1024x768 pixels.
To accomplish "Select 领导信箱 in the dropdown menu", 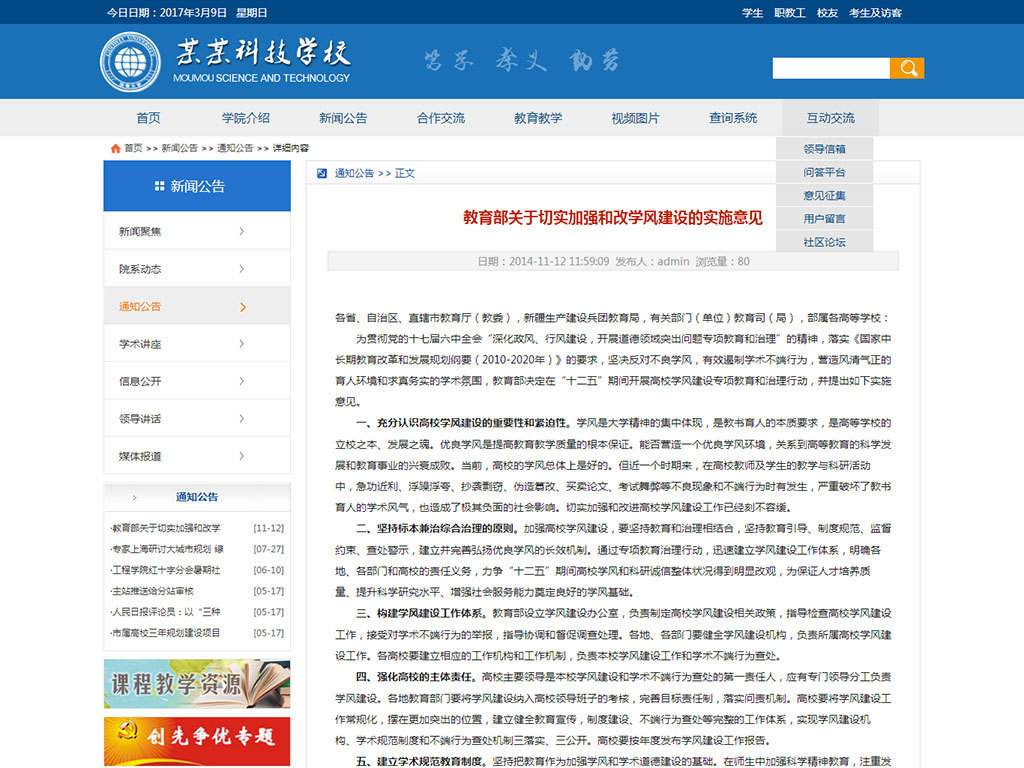I will [x=824, y=149].
